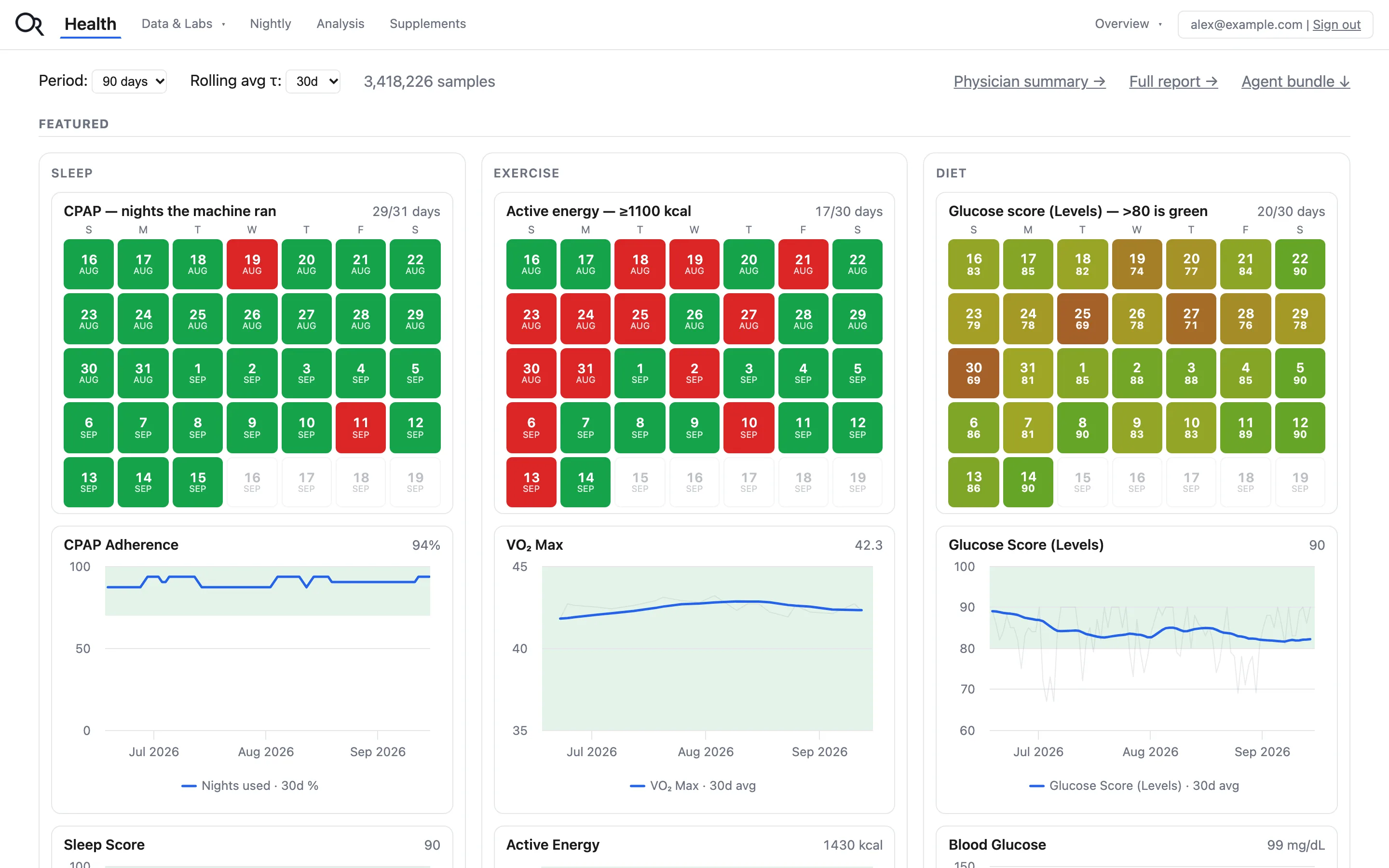This screenshot has height=868, width=1389.
Task: Click the 3,418,226 samples text
Action: click(x=429, y=81)
